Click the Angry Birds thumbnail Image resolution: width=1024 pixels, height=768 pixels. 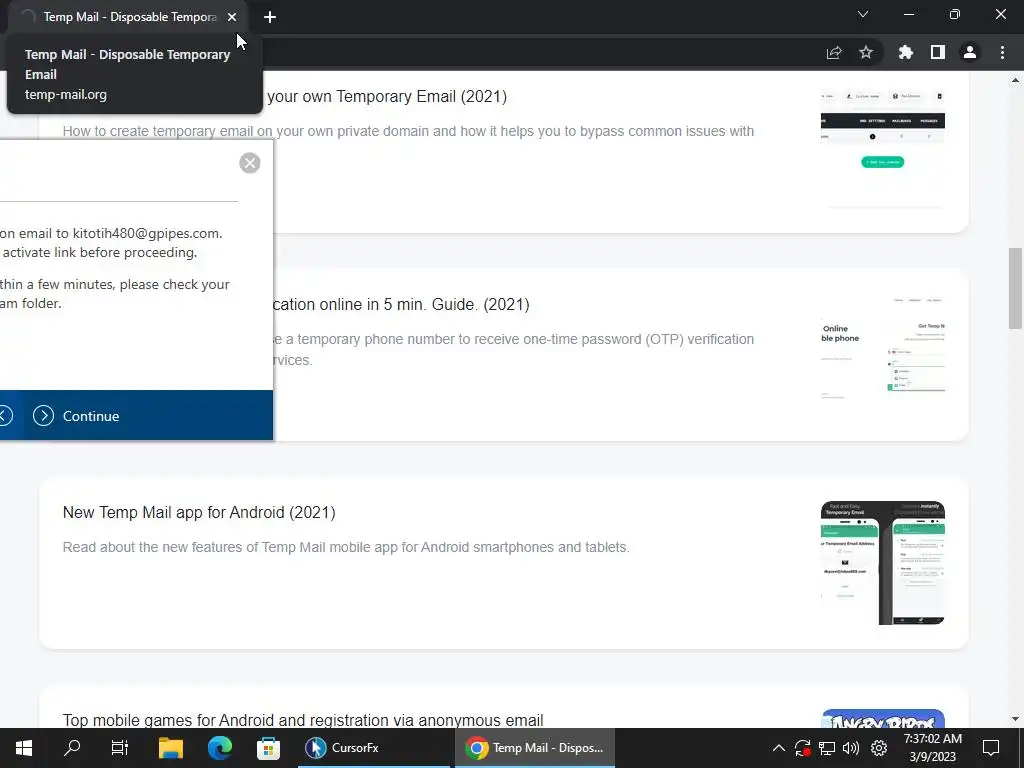point(882,719)
